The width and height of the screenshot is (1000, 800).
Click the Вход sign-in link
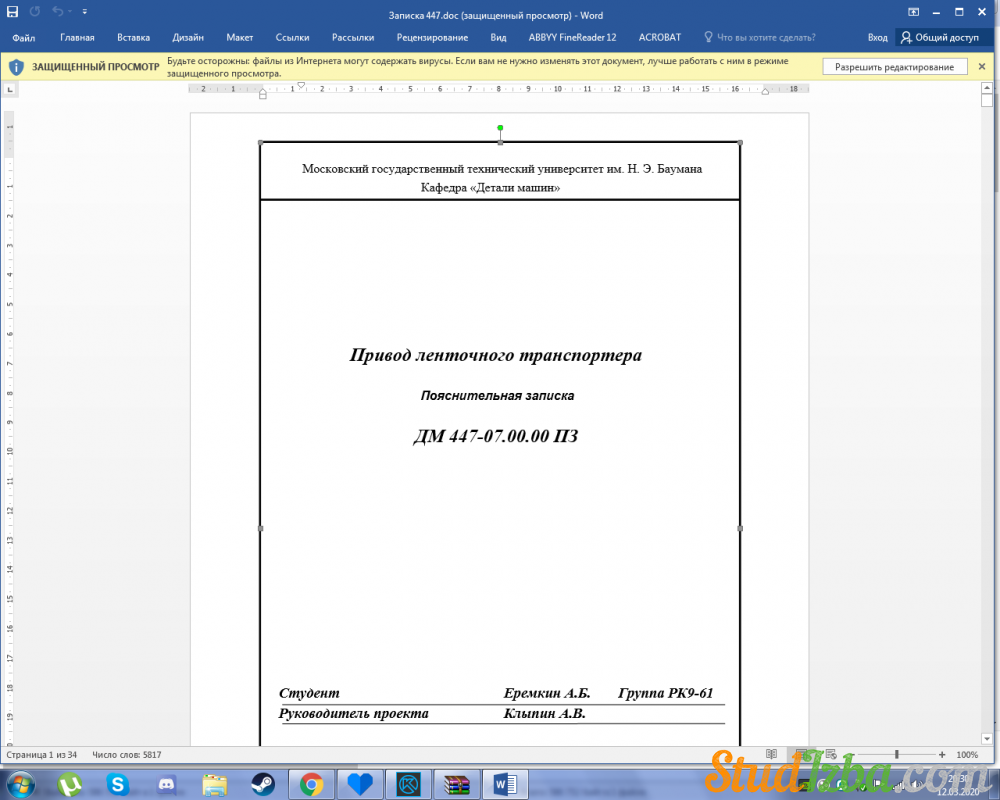coord(877,37)
